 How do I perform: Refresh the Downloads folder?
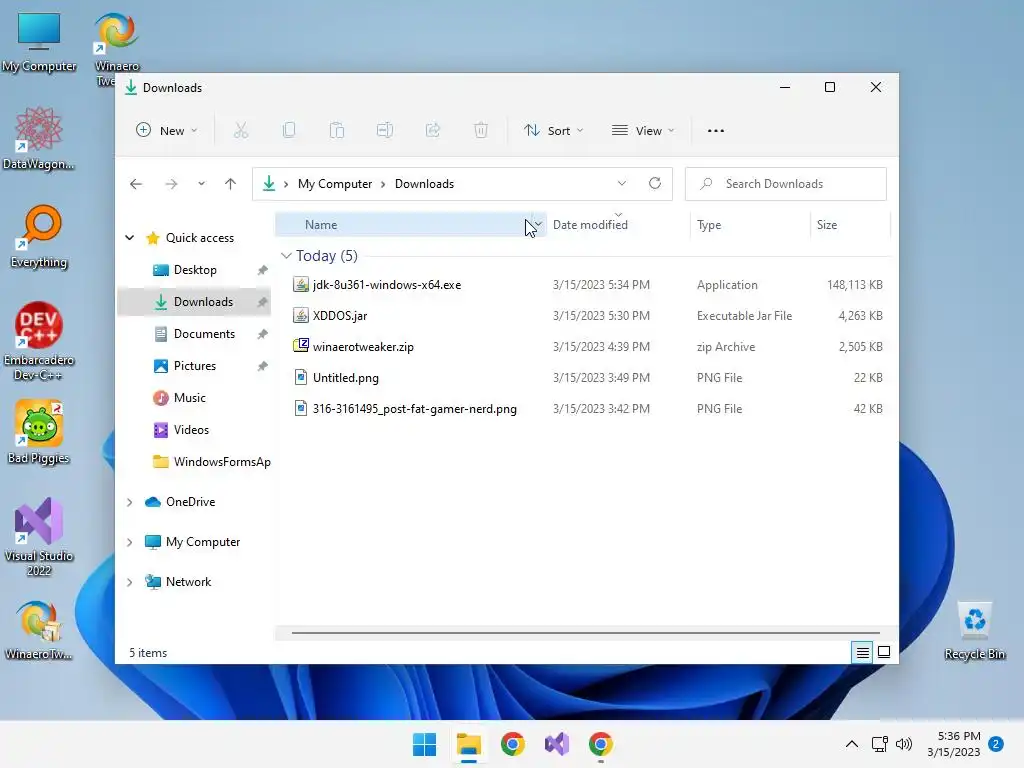pyautogui.click(x=655, y=184)
